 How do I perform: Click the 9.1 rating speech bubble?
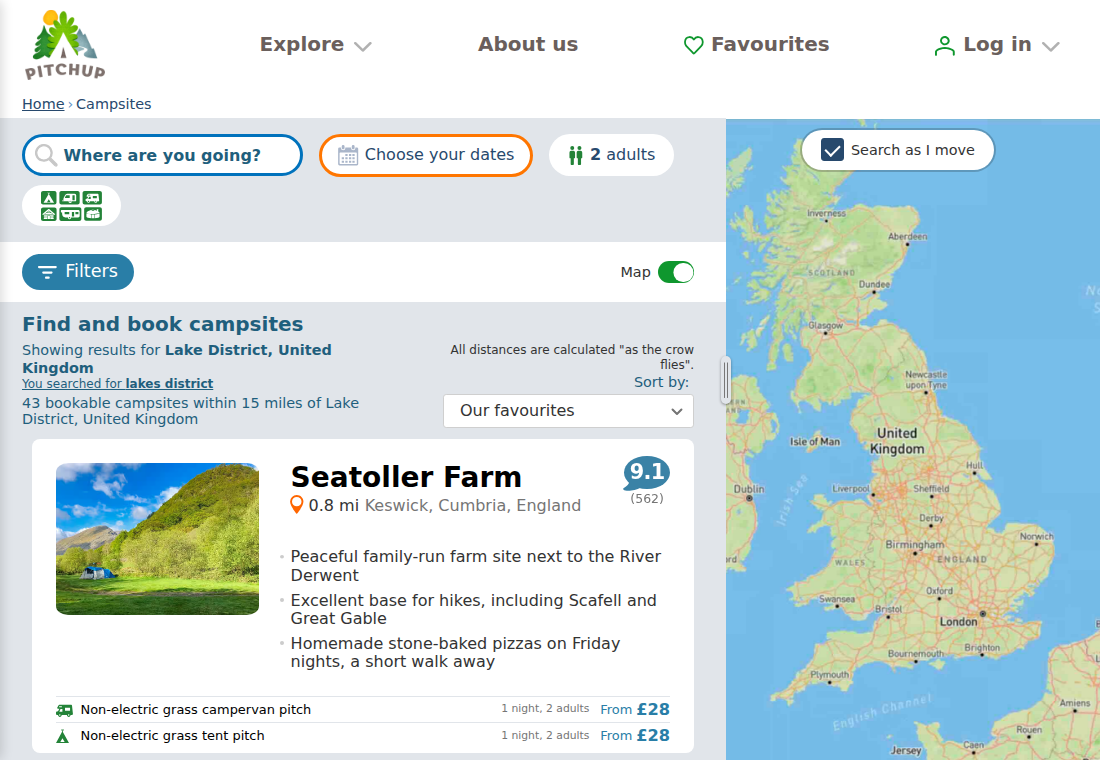click(646, 473)
